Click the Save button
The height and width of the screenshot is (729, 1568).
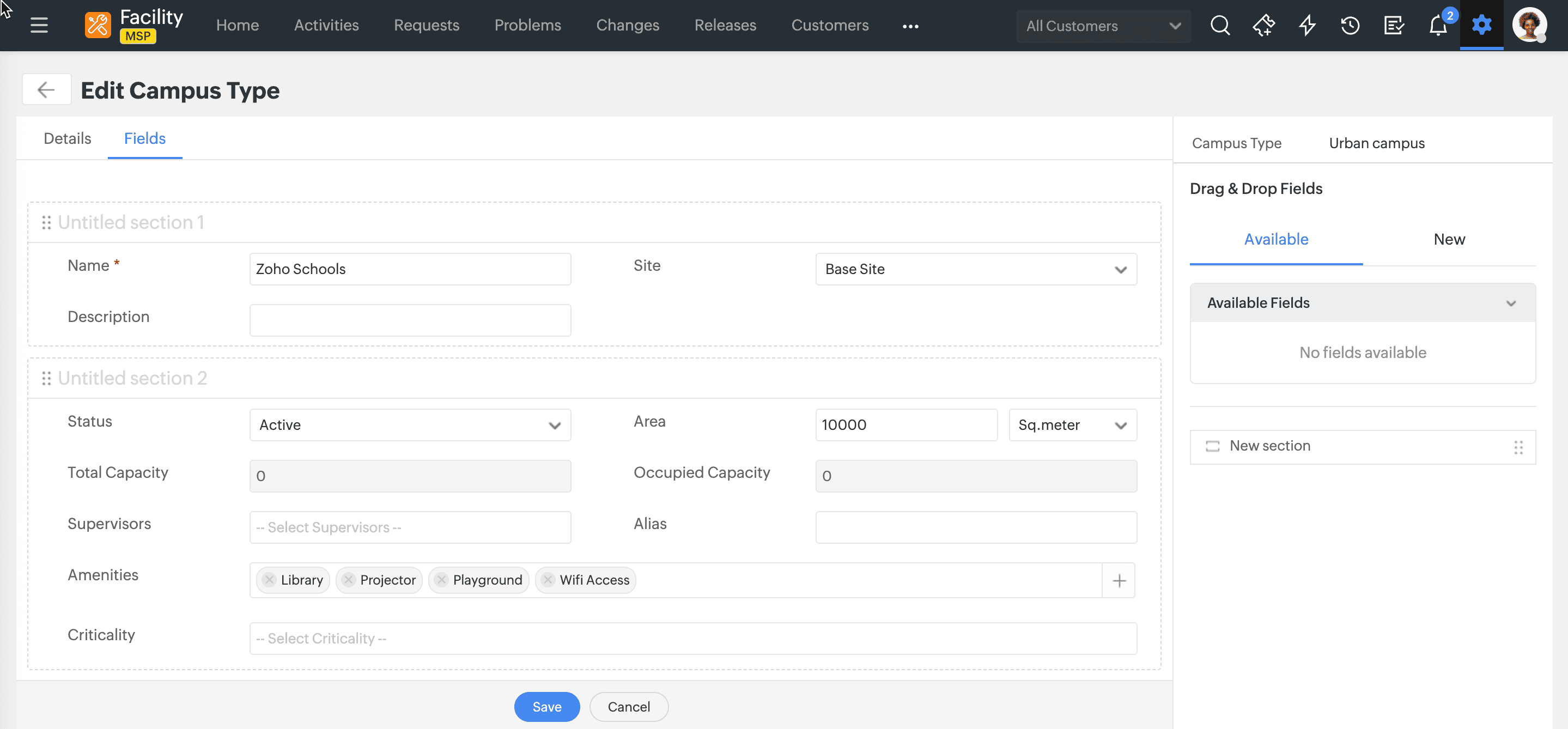[x=546, y=707]
